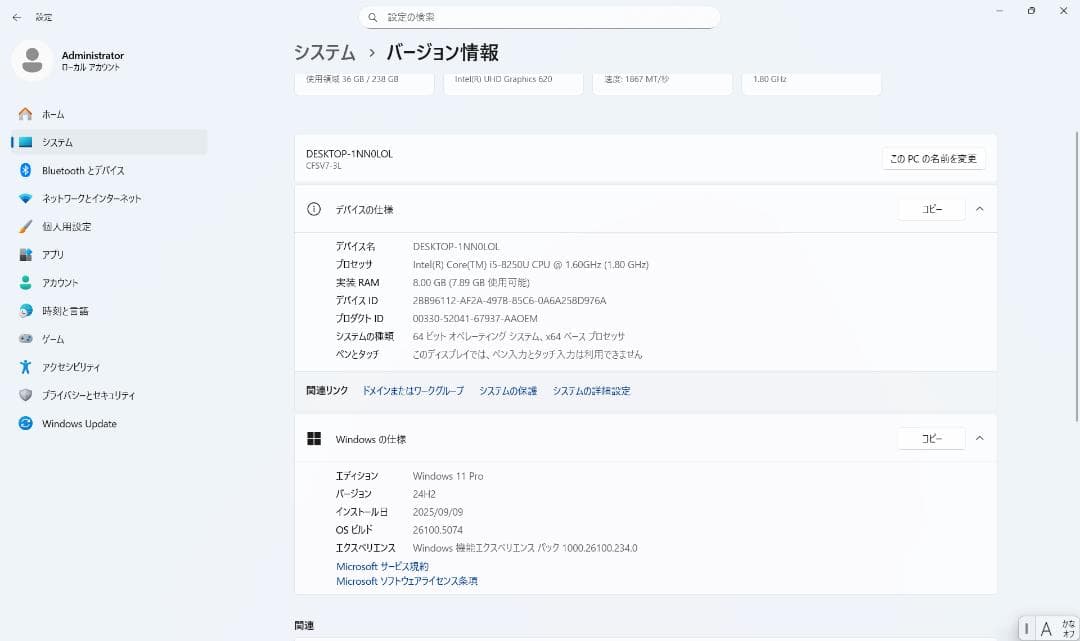
Task: Select システム in the breadcrumb path
Action: [323, 52]
